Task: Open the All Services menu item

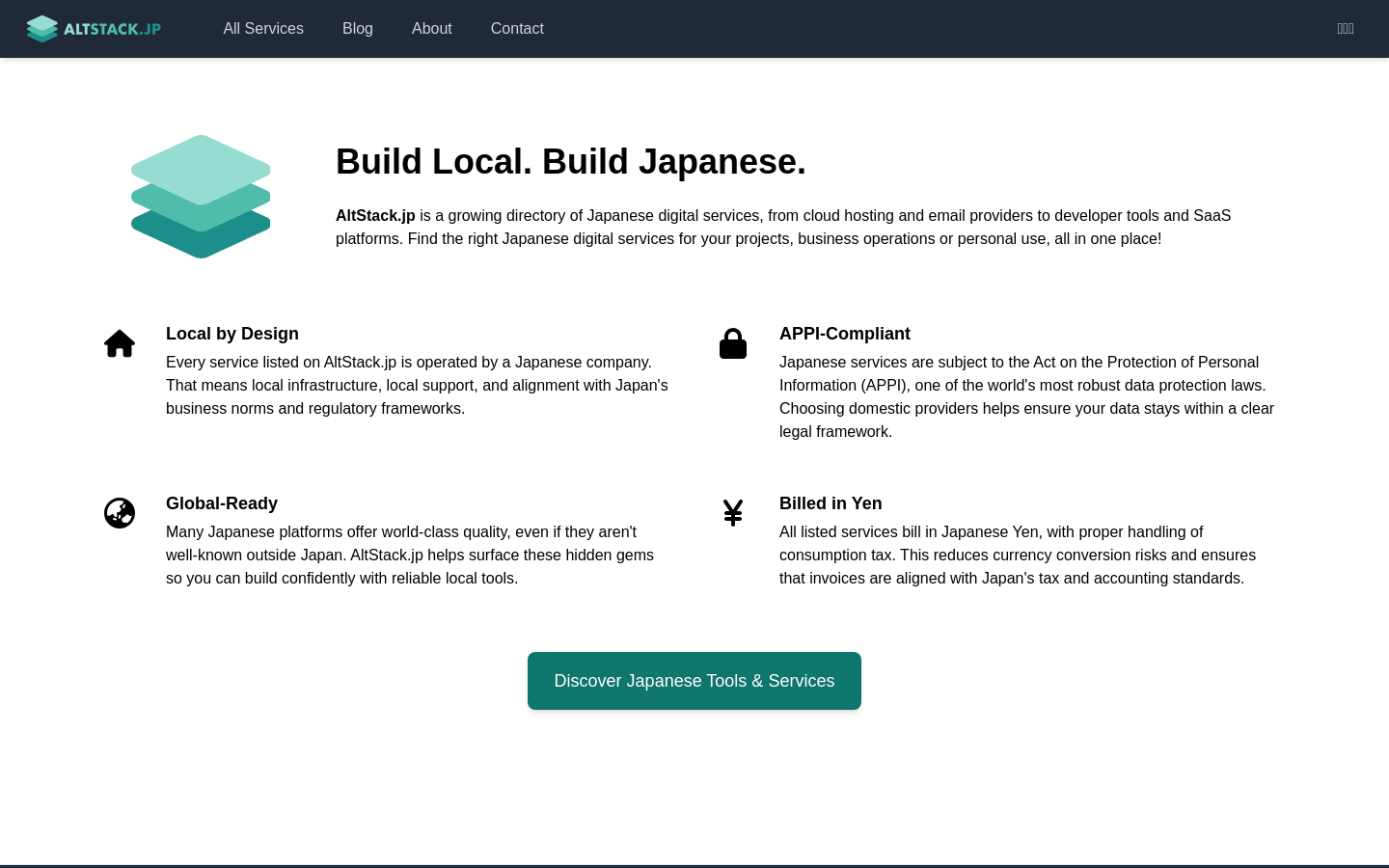Action: tap(263, 29)
